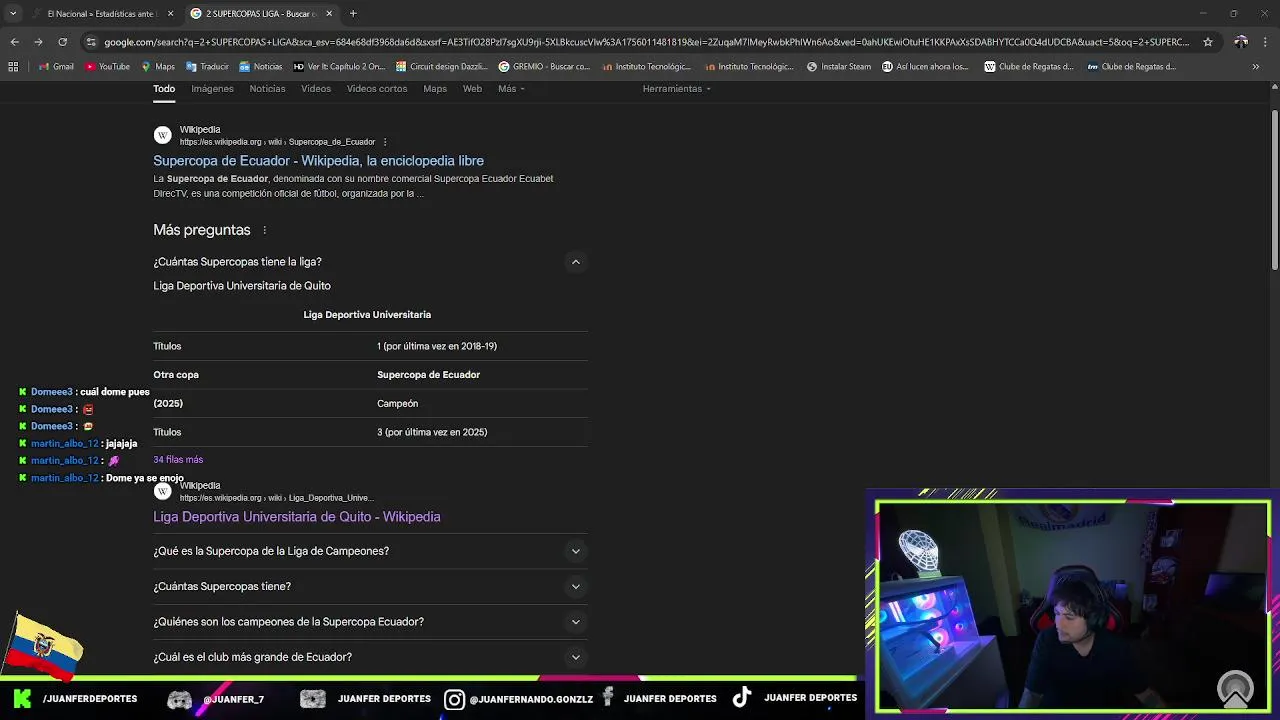The width and height of the screenshot is (1280, 720).
Task: Open Chrome's three-dot menu
Action: click(1267, 42)
